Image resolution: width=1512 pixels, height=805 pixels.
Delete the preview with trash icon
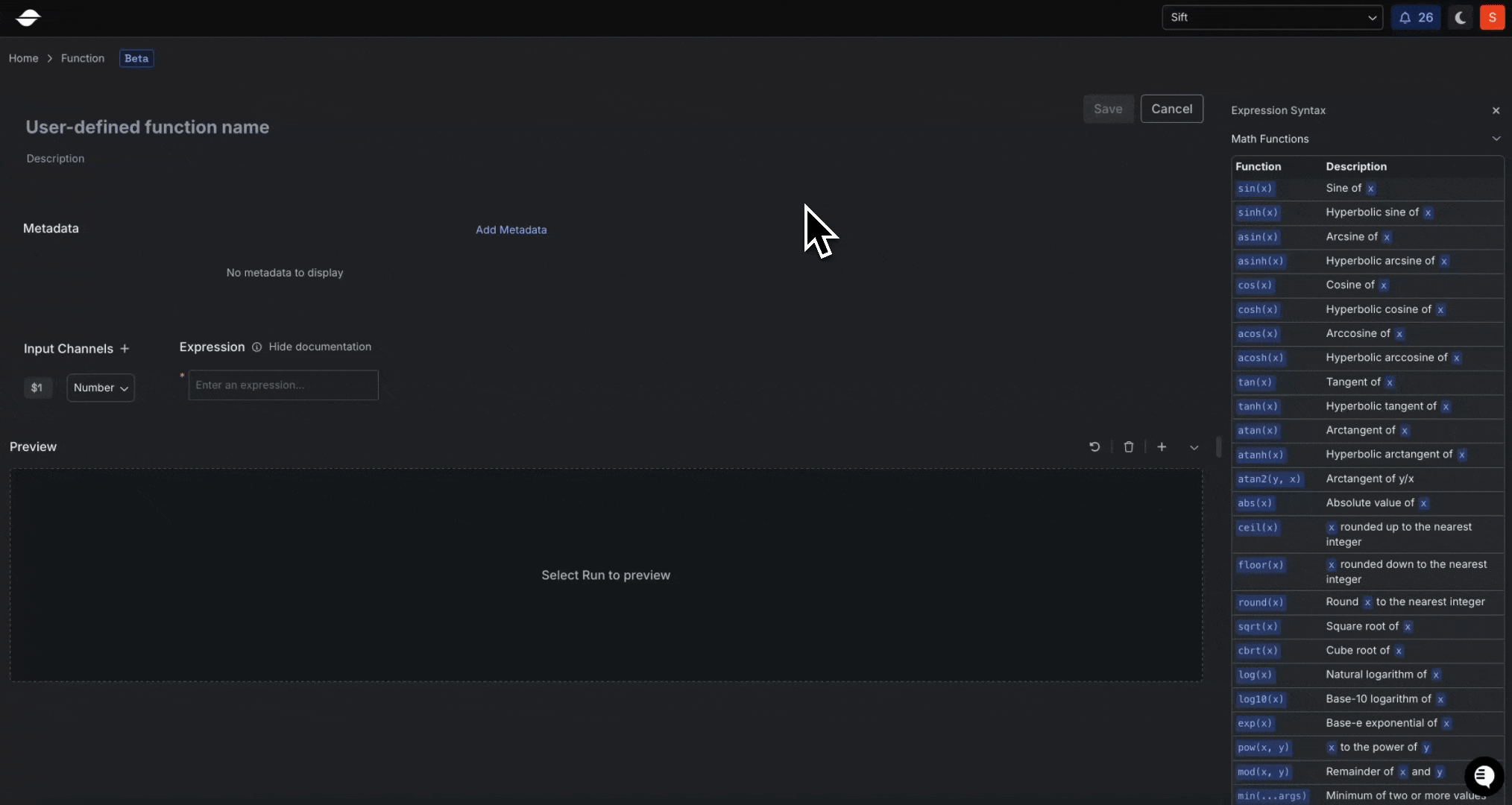(1129, 446)
